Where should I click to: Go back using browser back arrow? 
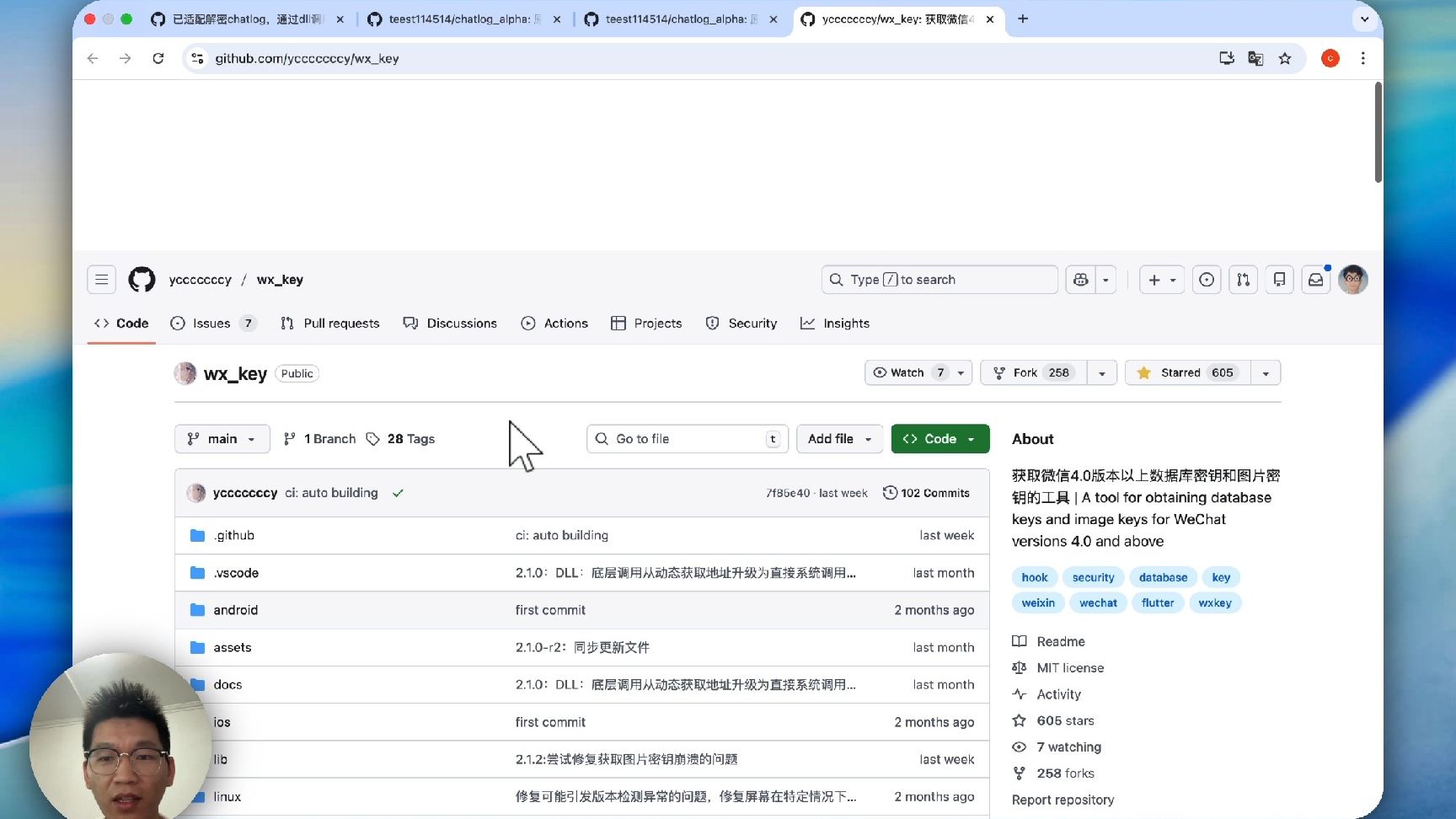93,58
